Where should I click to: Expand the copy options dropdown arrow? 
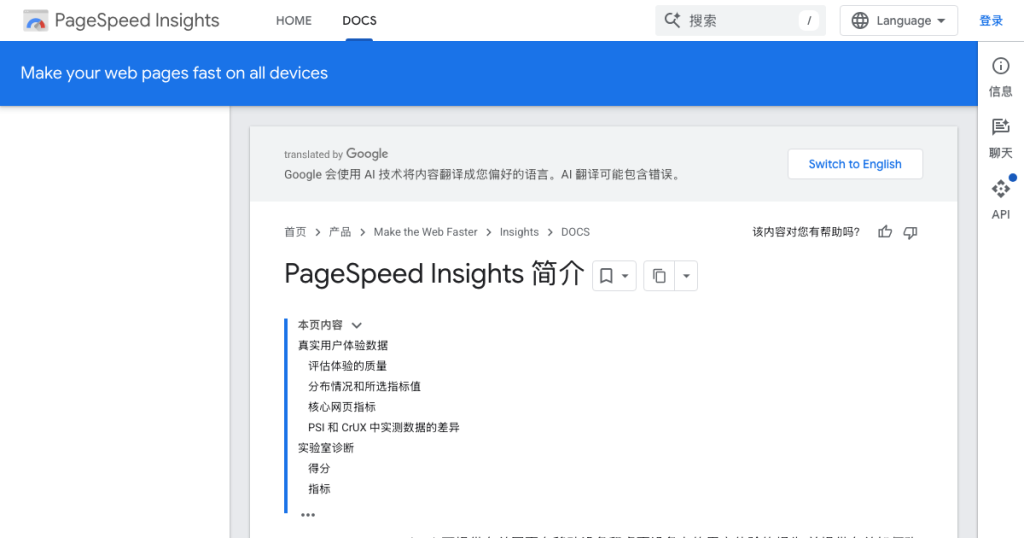pyautogui.click(x=686, y=276)
